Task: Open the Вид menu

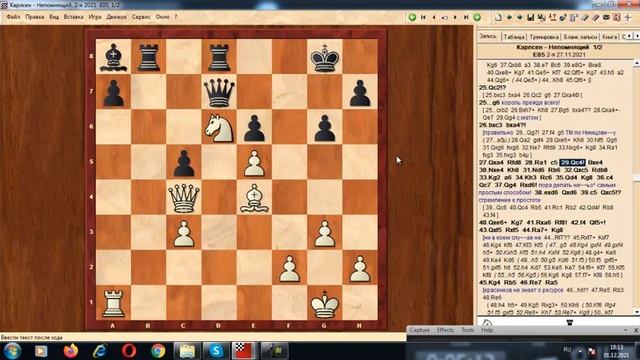Action: point(54,17)
